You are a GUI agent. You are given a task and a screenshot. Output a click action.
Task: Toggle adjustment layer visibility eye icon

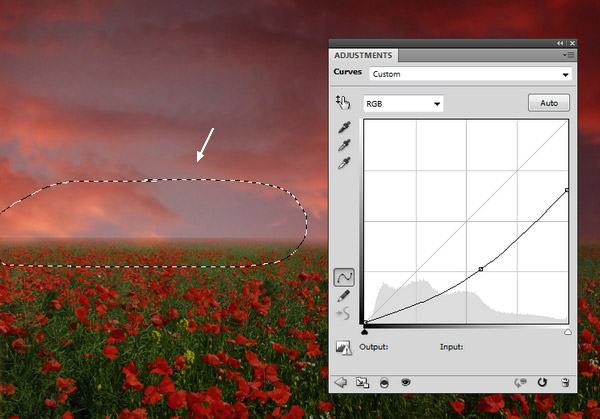click(x=406, y=382)
